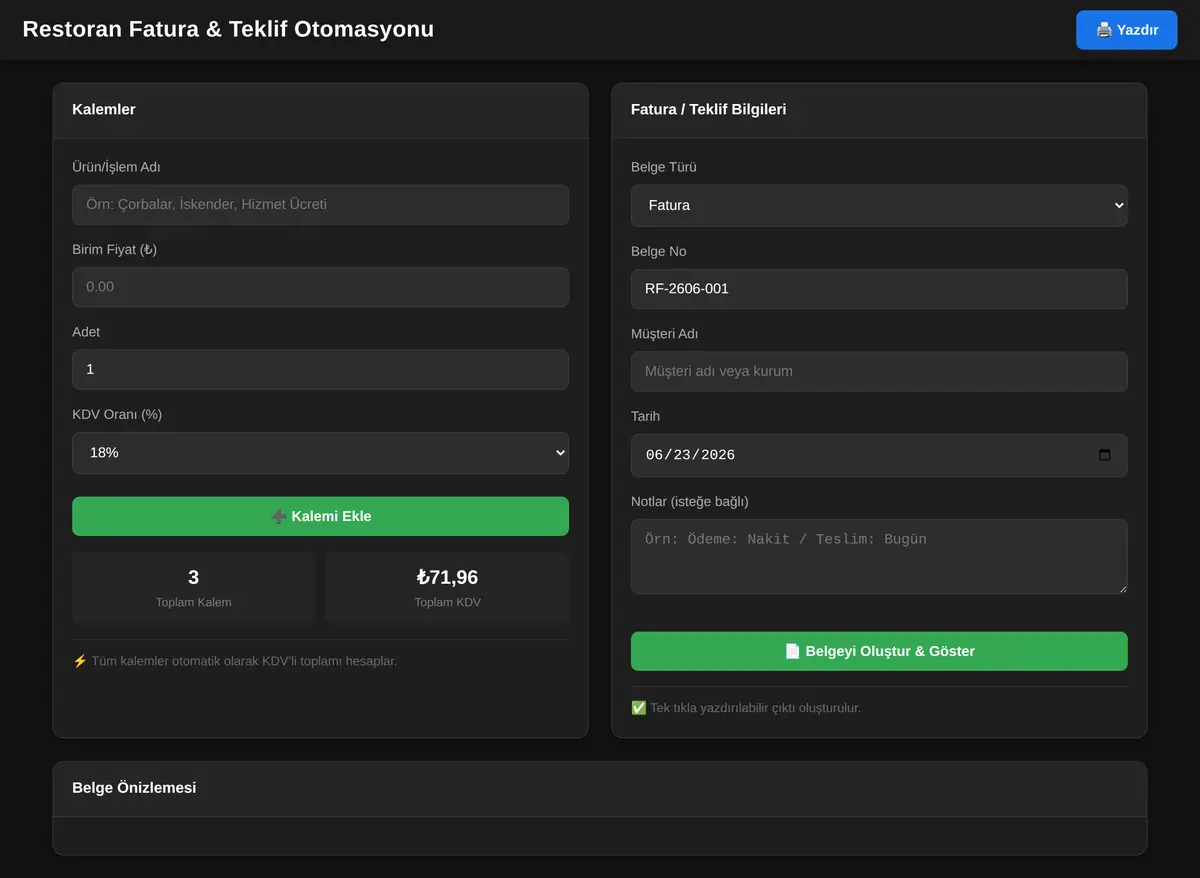1200x878 pixels.
Task: Click the Belge Türü label
Action: pyautogui.click(x=664, y=167)
